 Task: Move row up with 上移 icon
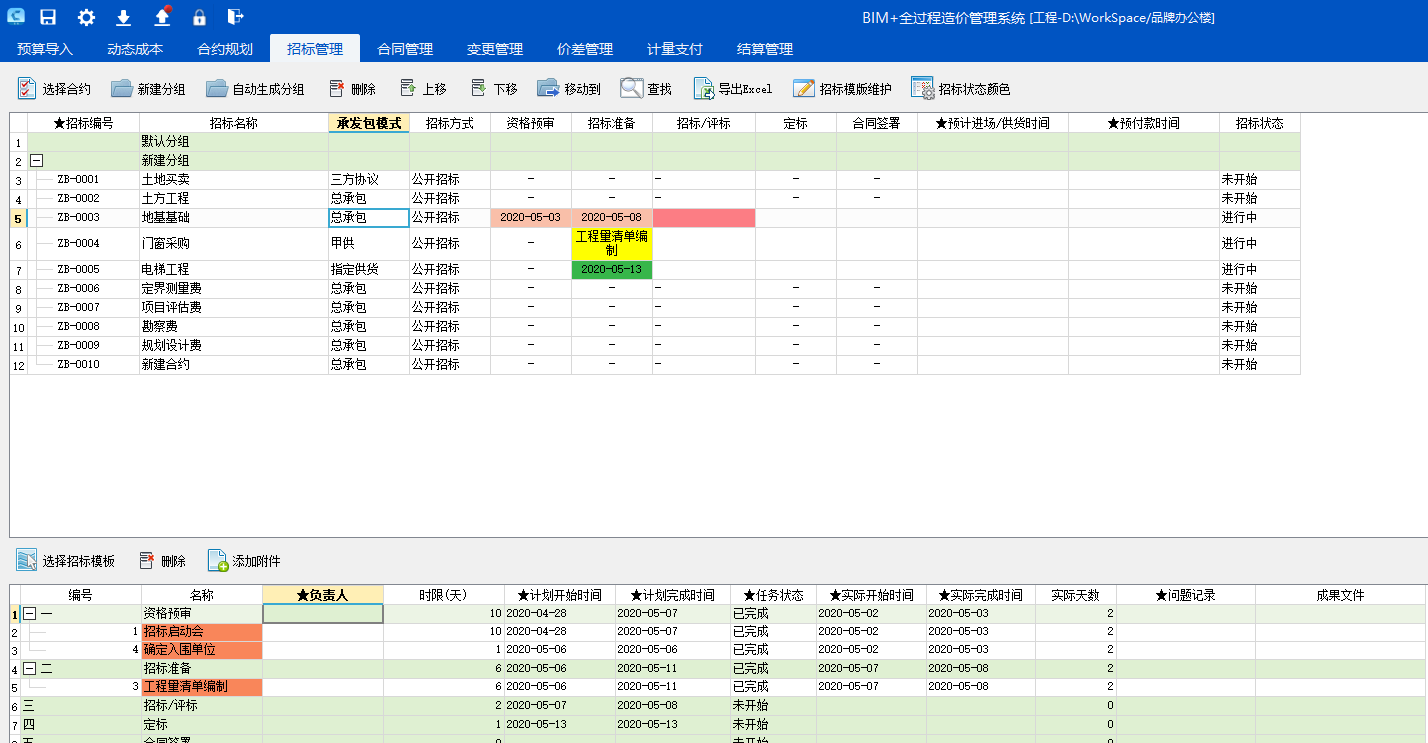407,88
